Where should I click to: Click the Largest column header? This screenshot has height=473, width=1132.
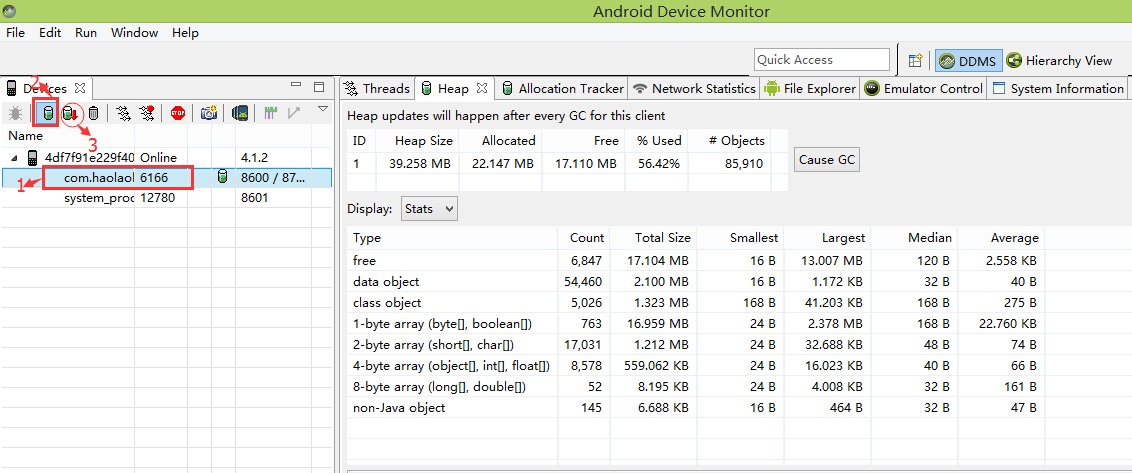pyautogui.click(x=827, y=238)
